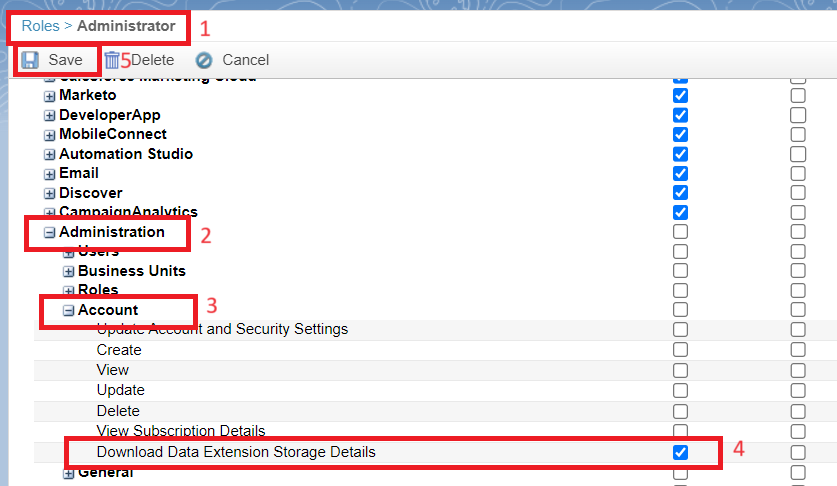The height and width of the screenshot is (486, 837).
Task: Check the Administration deny checkbox
Action: [798, 232]
